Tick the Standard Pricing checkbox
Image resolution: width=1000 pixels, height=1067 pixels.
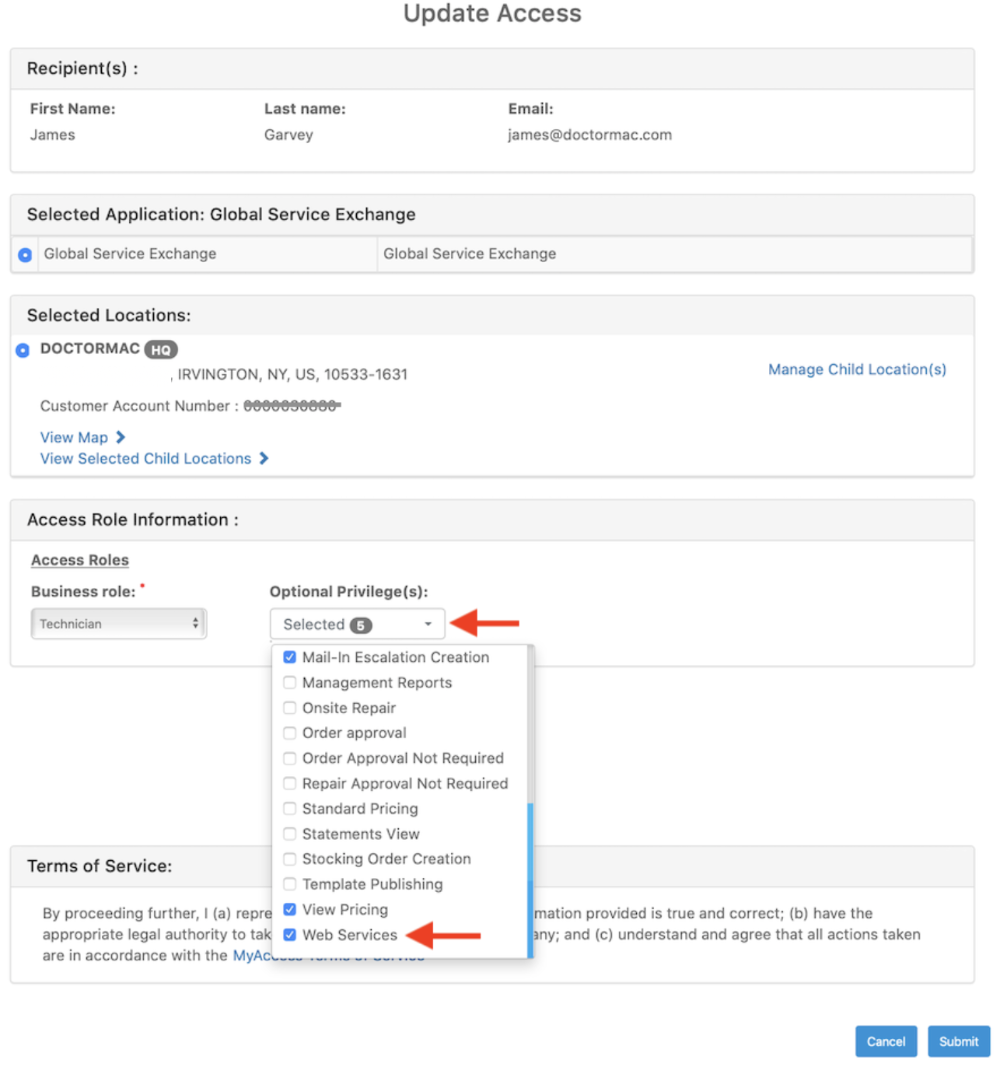[x=290, y=808]
